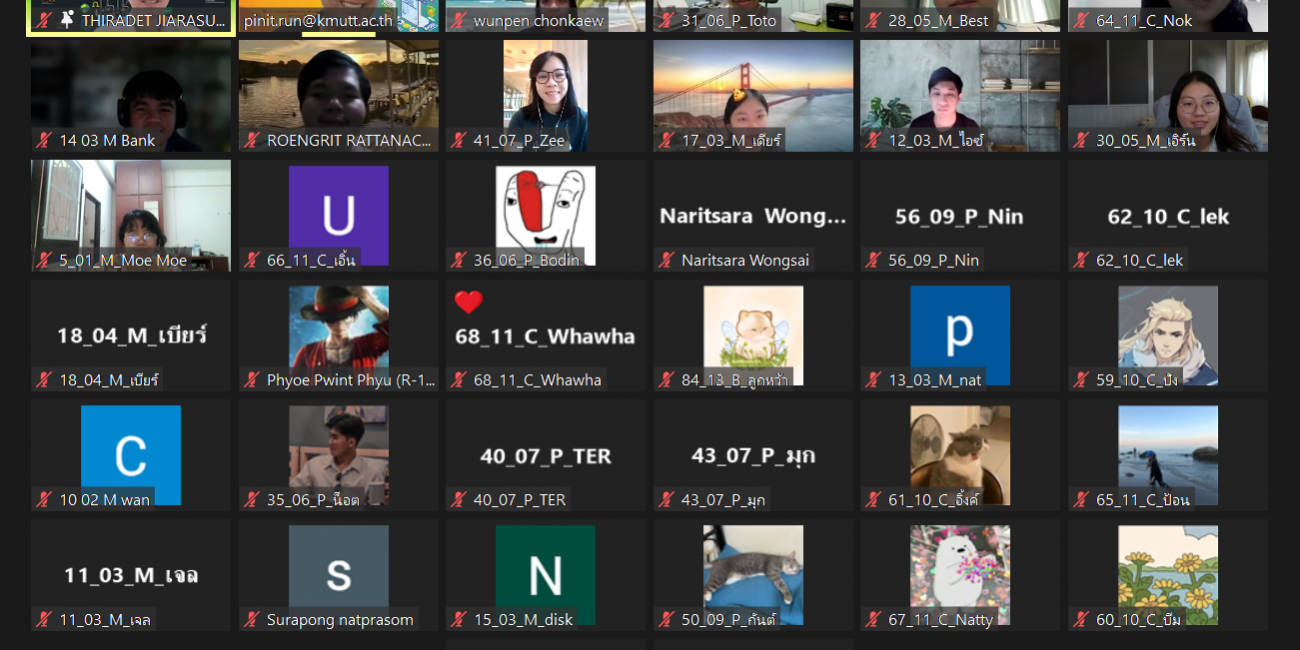Select muted mic icon next to 41_07_P_Zee
The width and height of the screenshot is (1300, 650).
coord(459,140)
